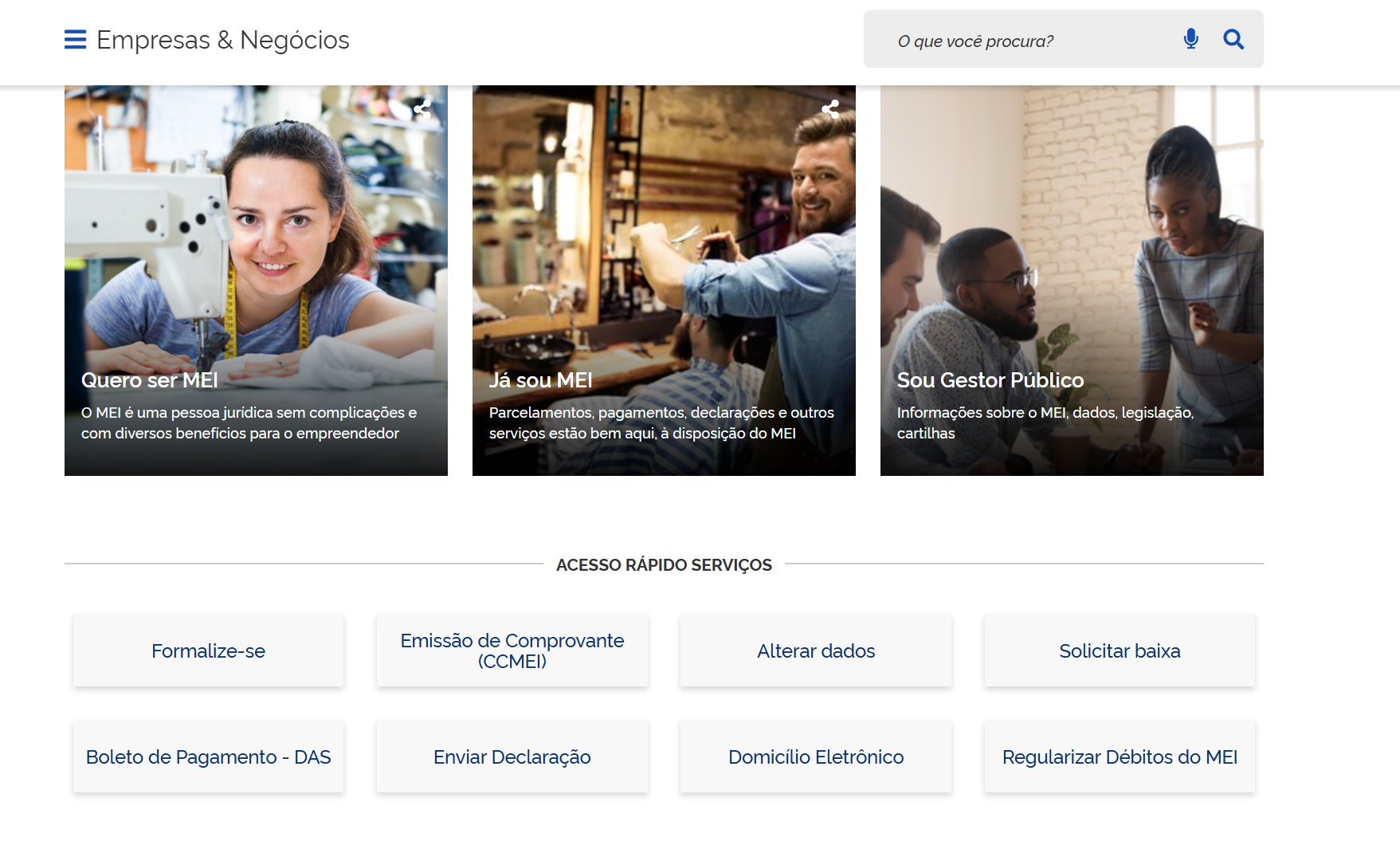Open the hamburger navigation menu
1400x845 pixels.
[x=74, y=39]
